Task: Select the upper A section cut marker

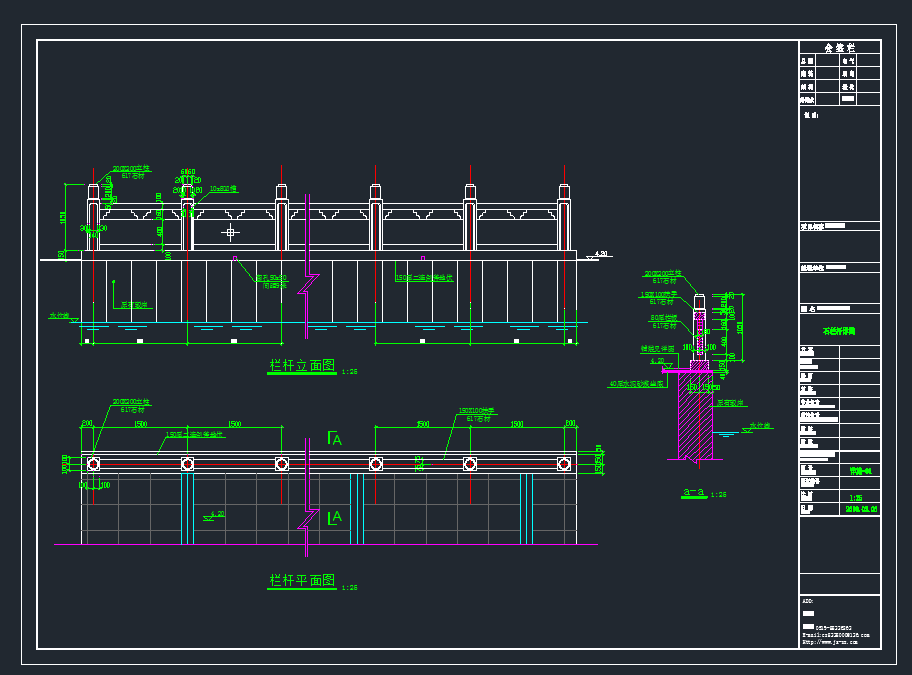Action: tap(335, 438)
